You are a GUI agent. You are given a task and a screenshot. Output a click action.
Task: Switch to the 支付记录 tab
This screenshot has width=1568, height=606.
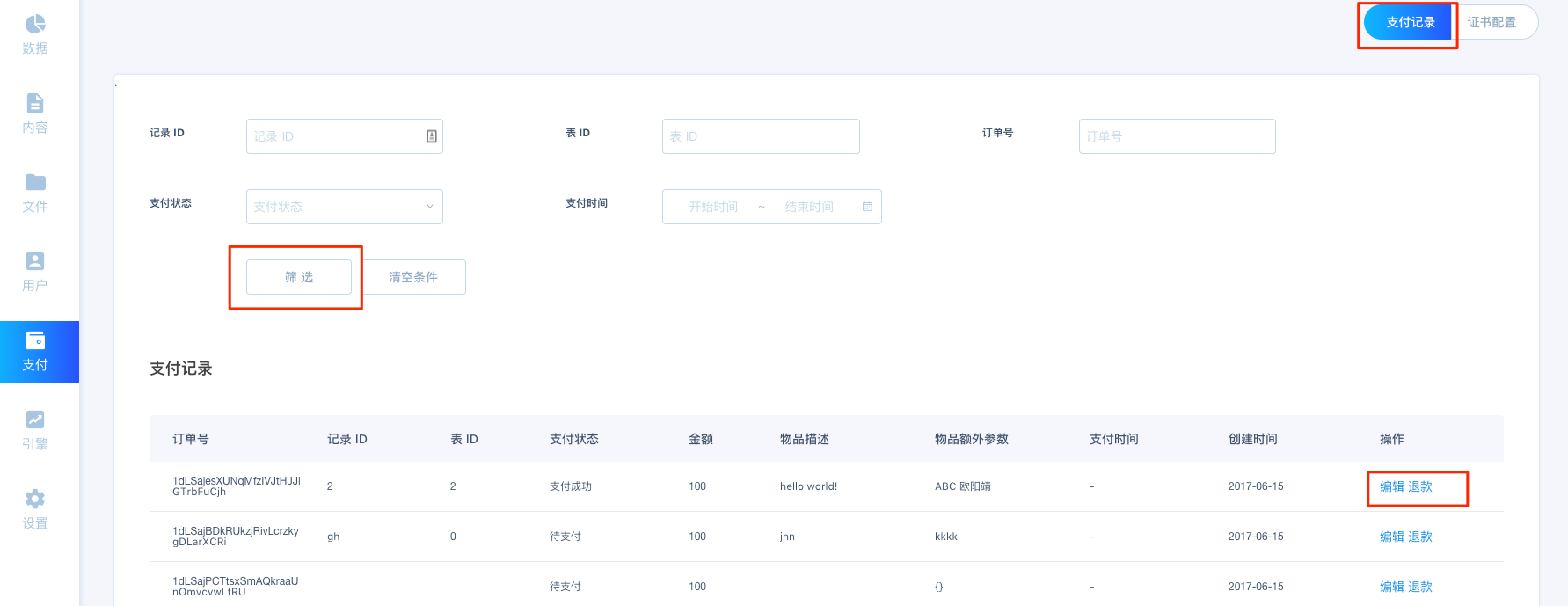pyautogui.click(x=1410, y=23)
